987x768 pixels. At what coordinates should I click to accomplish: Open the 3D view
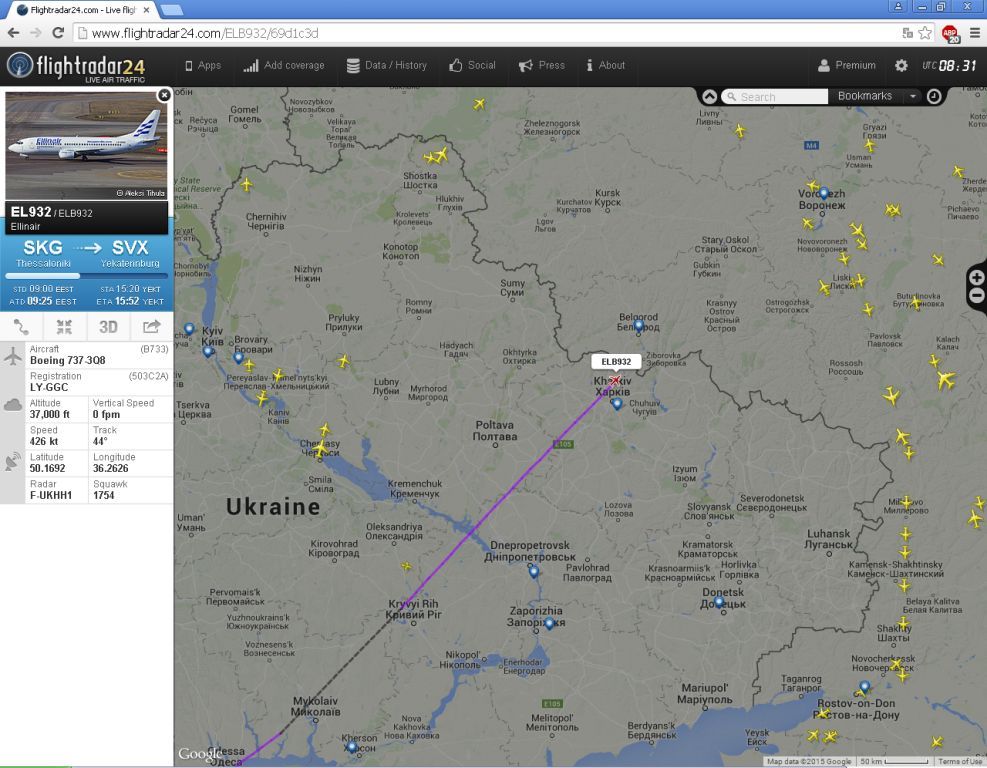pyautogui.click(x=108, y=327)
